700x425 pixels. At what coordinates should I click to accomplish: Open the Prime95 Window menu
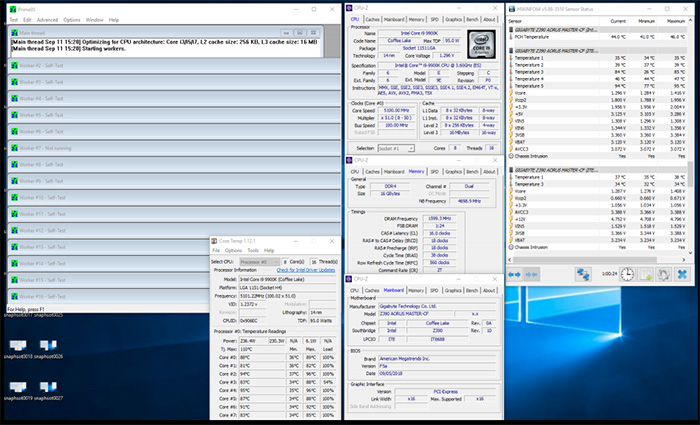click(x=94, y=20)
